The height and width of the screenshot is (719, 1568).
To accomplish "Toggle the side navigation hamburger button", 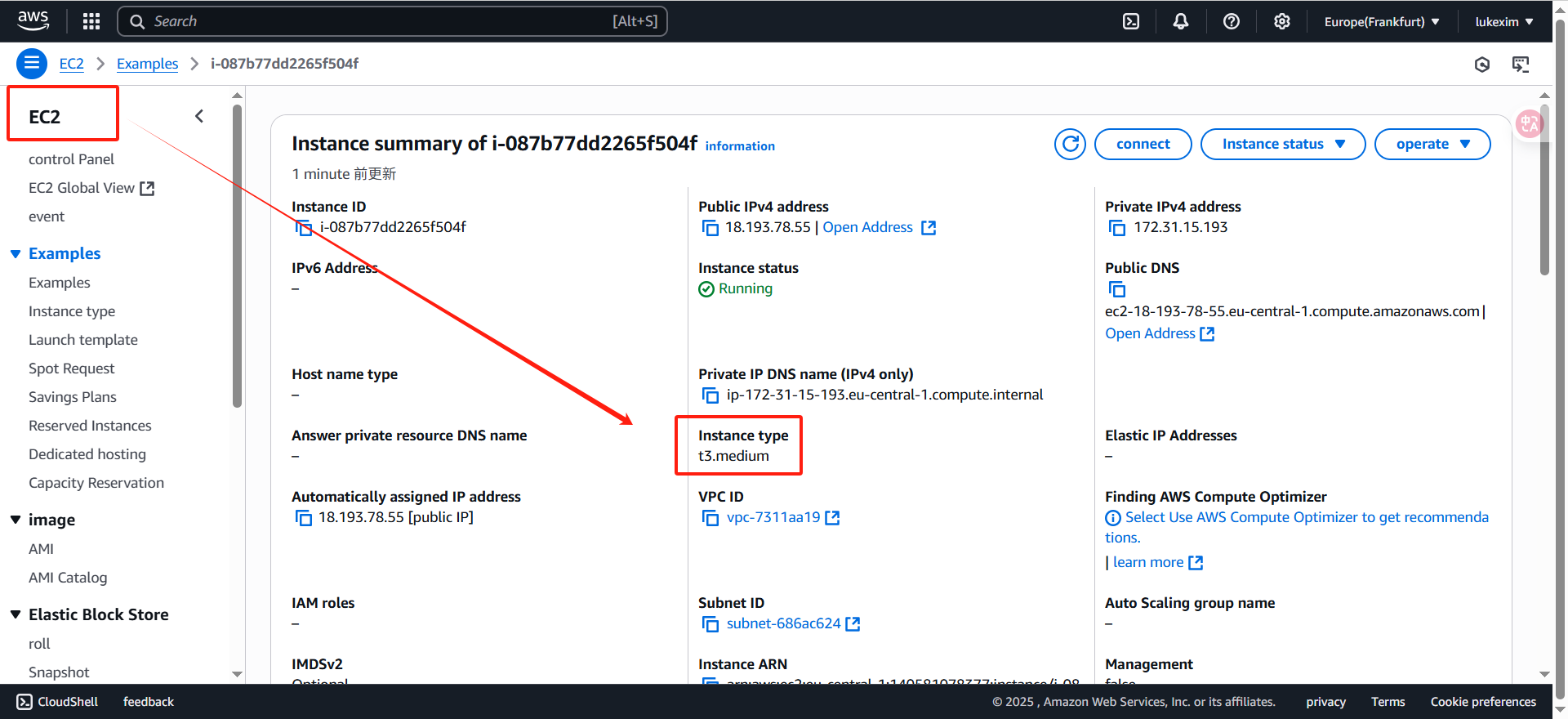I will 32,63.
